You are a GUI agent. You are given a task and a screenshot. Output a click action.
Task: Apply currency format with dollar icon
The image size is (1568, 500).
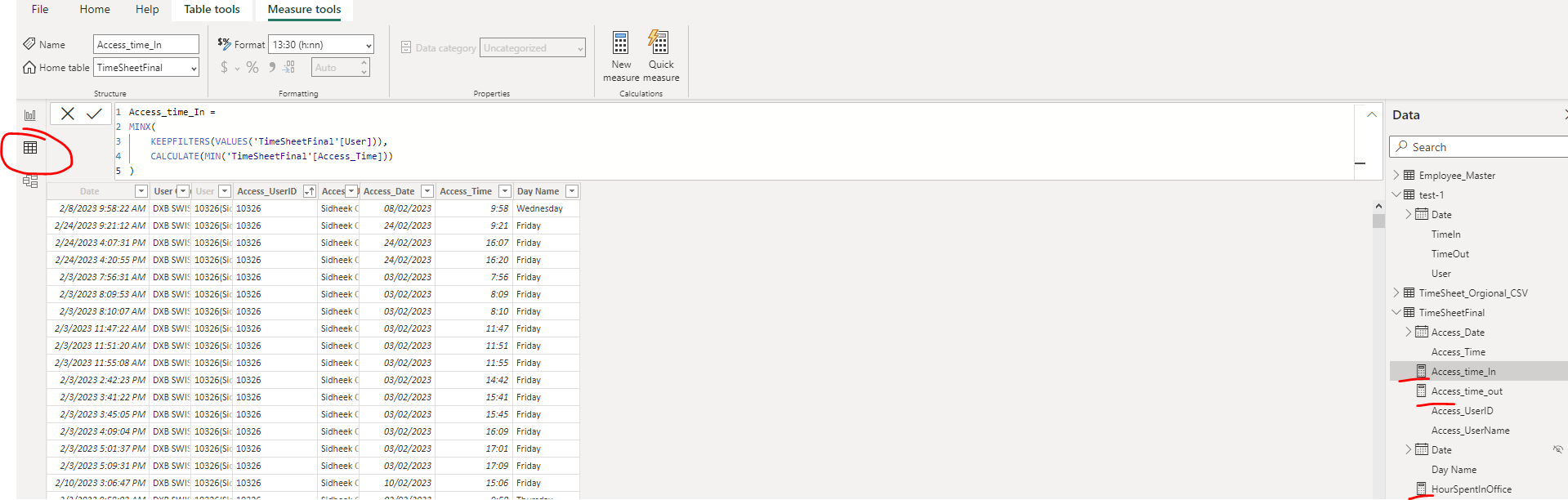tap(225, 68)
